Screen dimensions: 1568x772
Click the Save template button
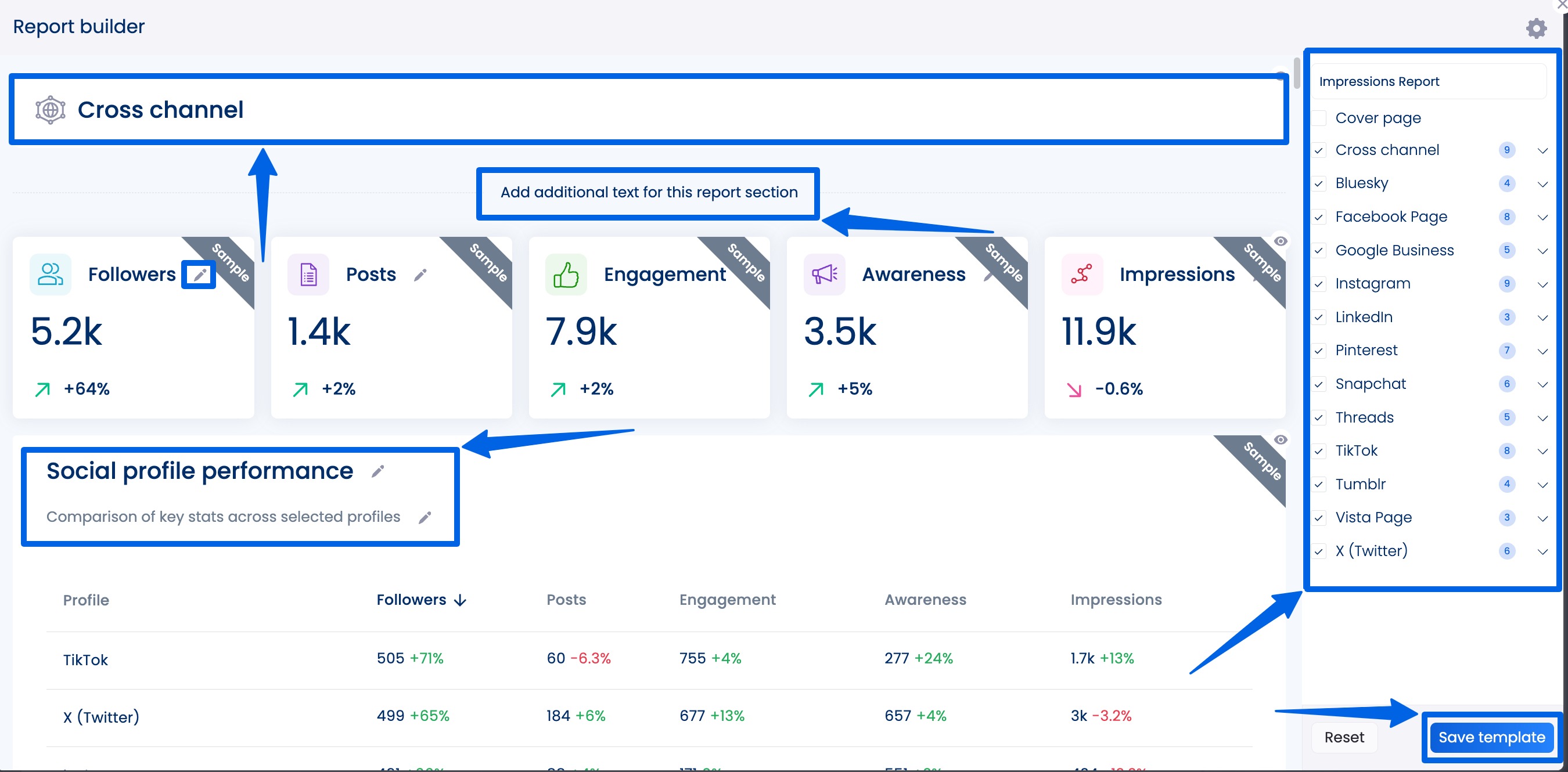click(1491, 737)
